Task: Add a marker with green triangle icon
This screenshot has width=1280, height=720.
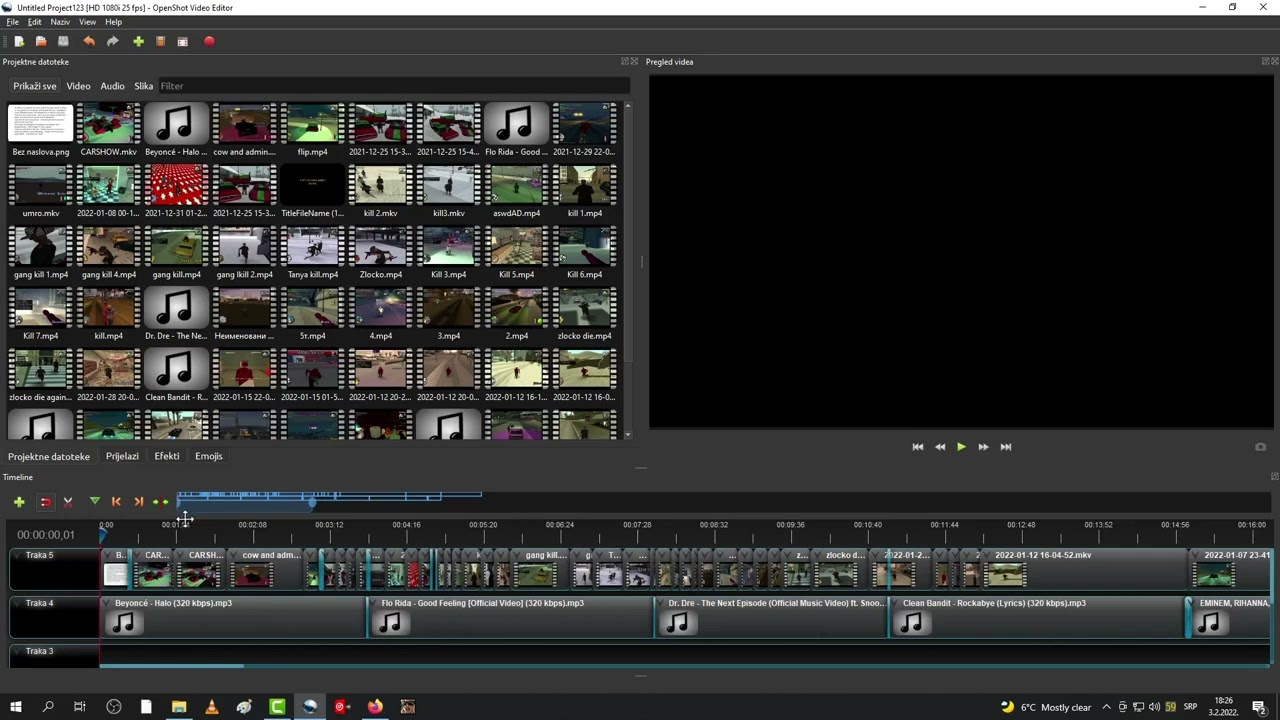Action: 94,502
